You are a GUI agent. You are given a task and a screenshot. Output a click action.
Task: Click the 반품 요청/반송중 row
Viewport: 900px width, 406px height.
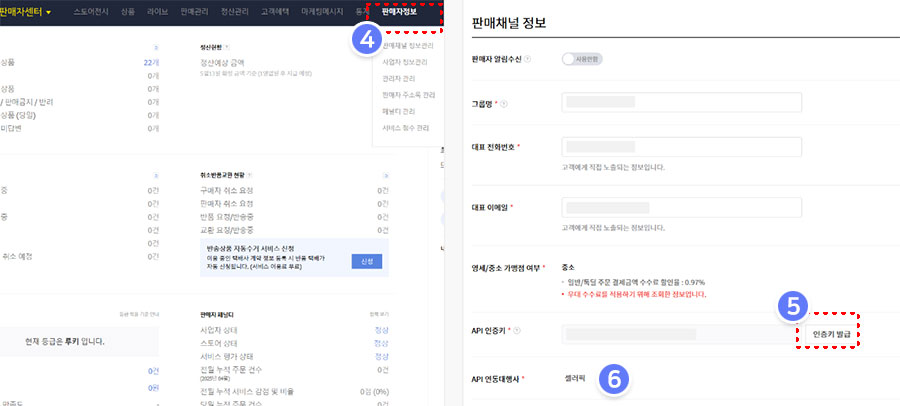(294, 217)
